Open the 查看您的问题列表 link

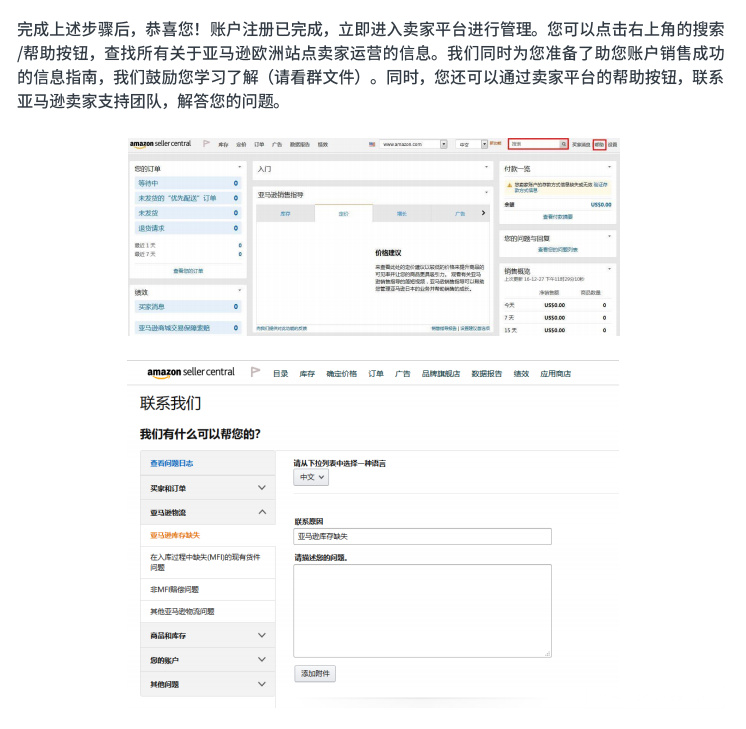(x=558, y=249)
